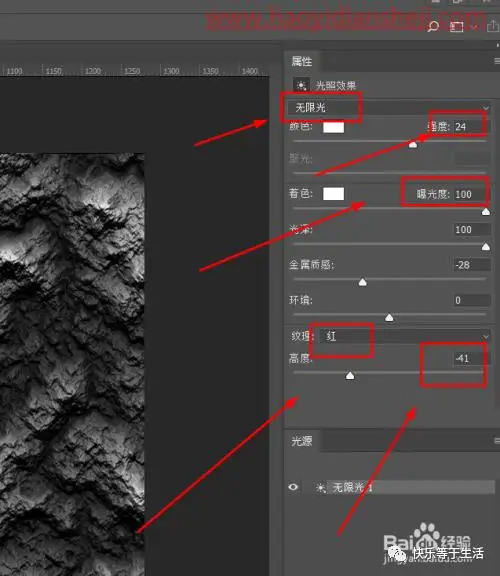Open the workspace switcher icon
The width and height of the screenshot is (500, 576).
(x=457, y=27)
